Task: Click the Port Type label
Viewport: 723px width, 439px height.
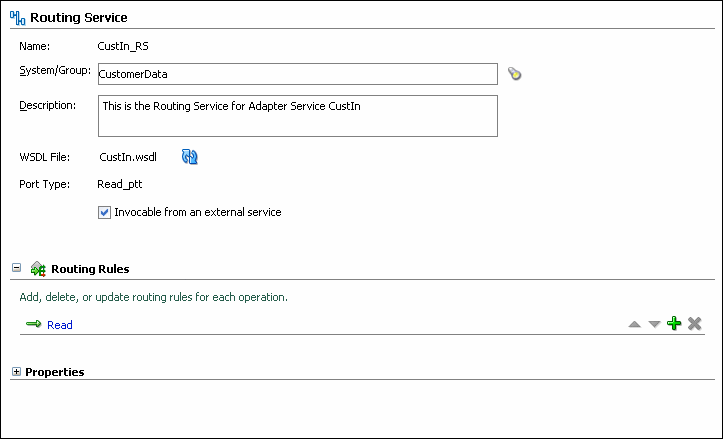Action: [x=45, y=184]
